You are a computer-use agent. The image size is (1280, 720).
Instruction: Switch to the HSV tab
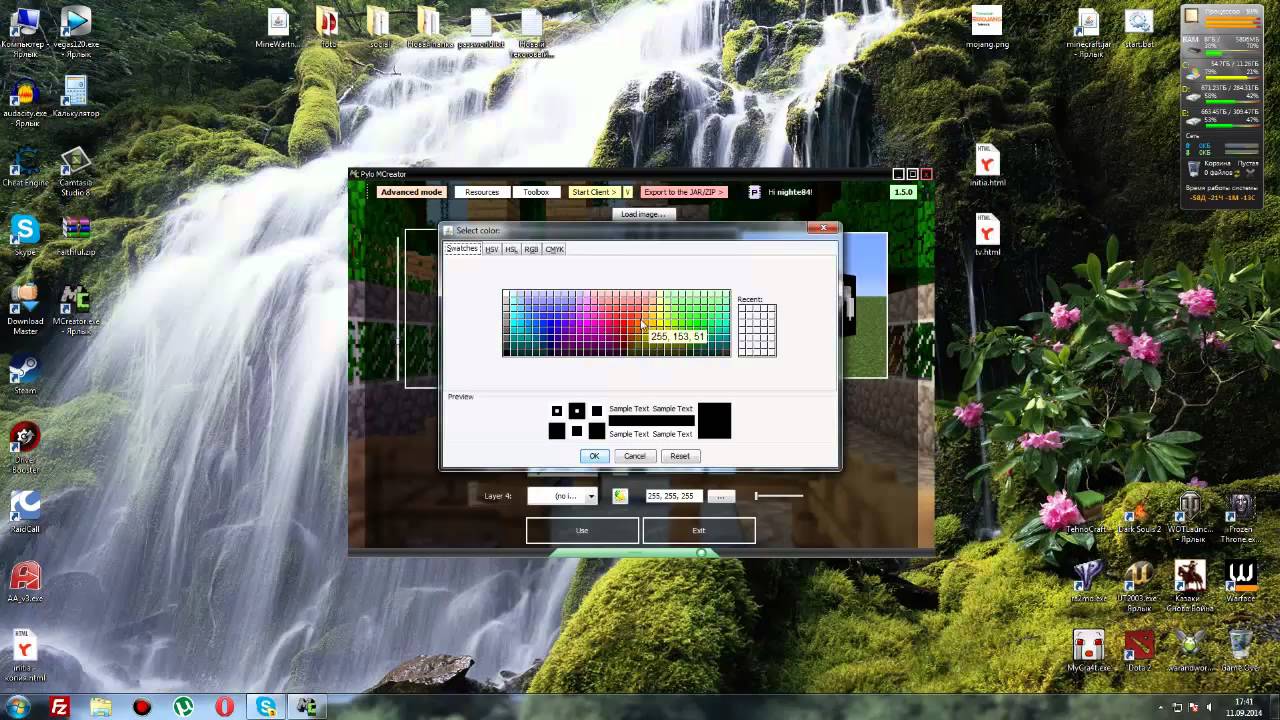click(x=492, y=249)
